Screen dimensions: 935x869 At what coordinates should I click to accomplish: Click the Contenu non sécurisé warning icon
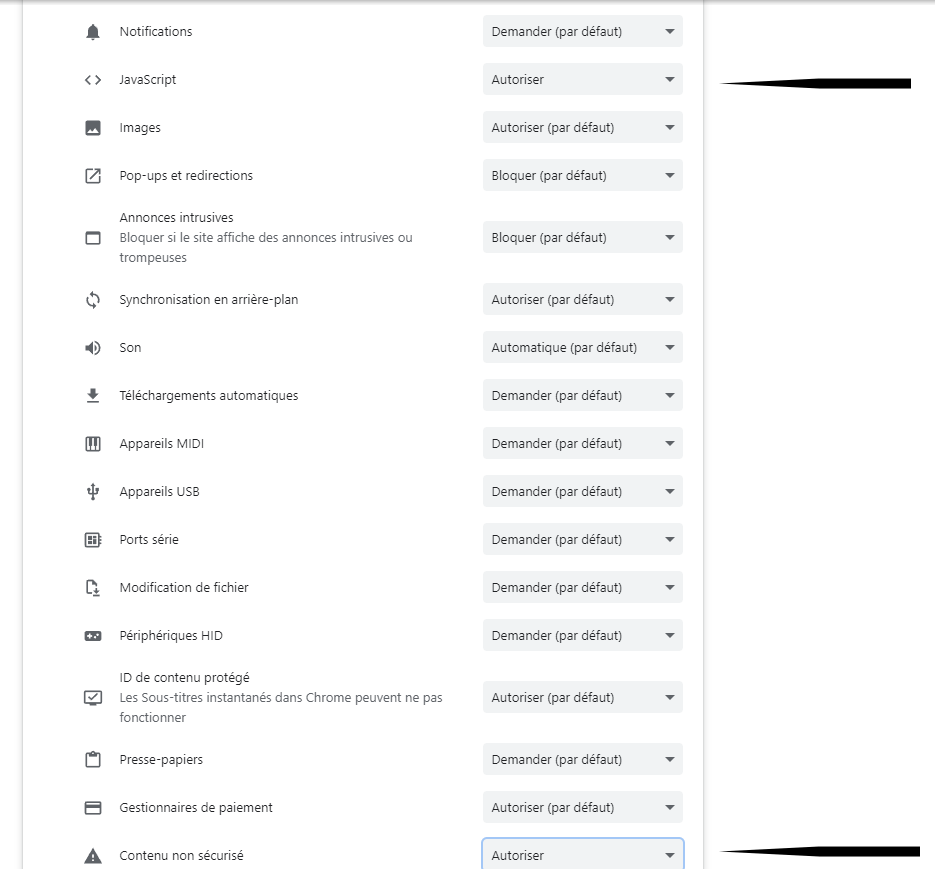(x=93, y=856)
